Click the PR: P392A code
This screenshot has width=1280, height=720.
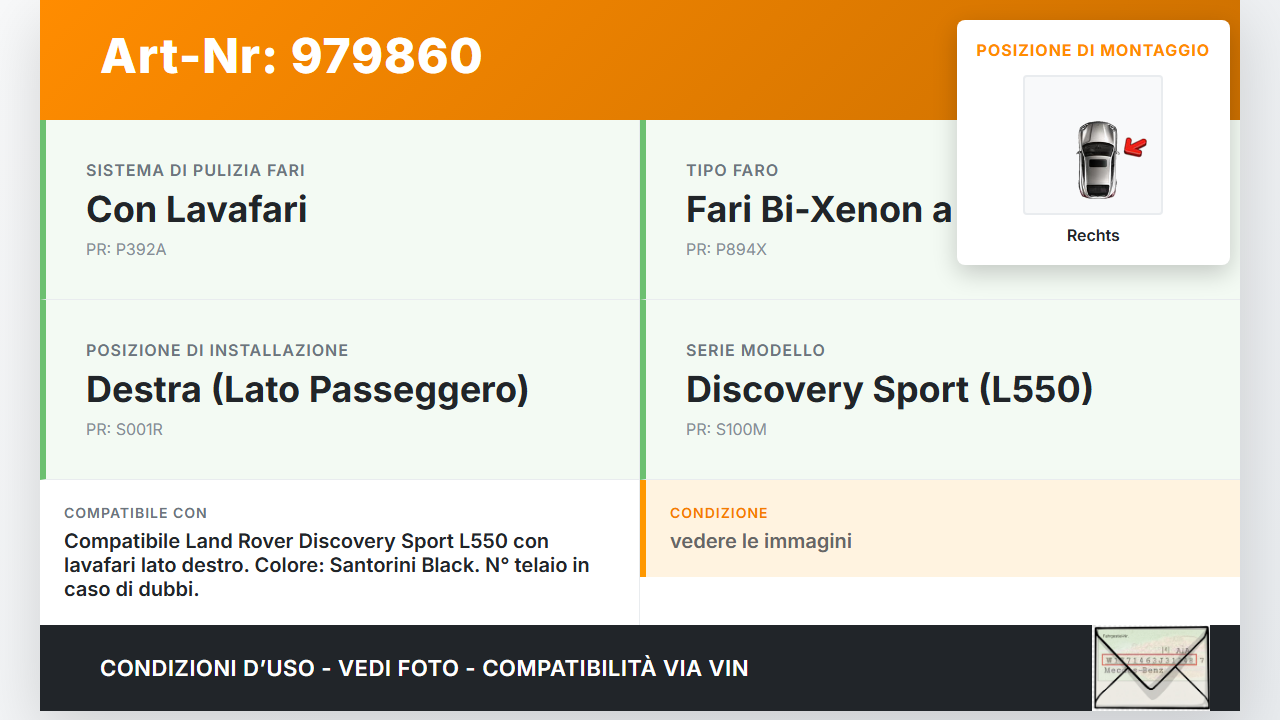126,250
